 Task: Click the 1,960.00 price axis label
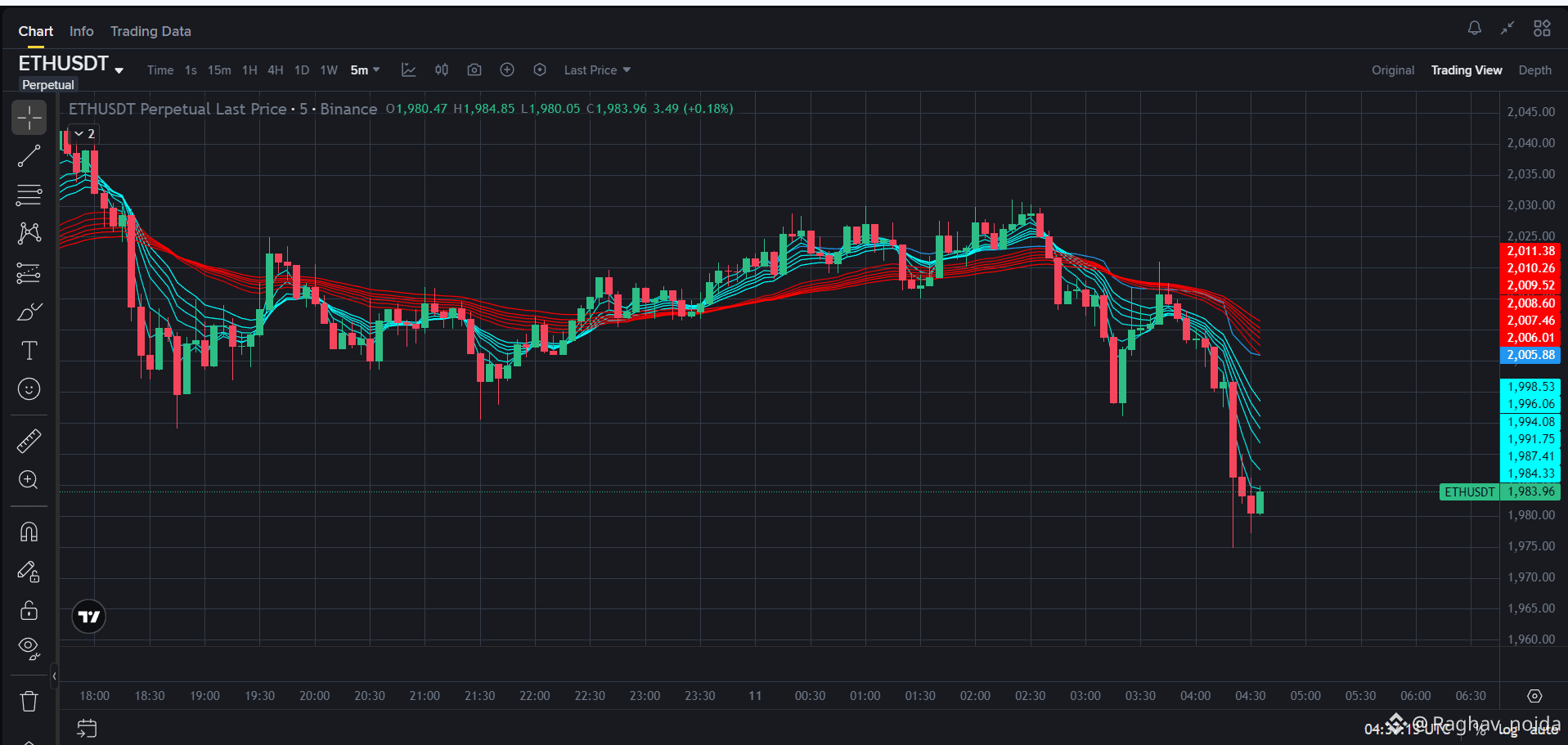[x=1531, y=640]
